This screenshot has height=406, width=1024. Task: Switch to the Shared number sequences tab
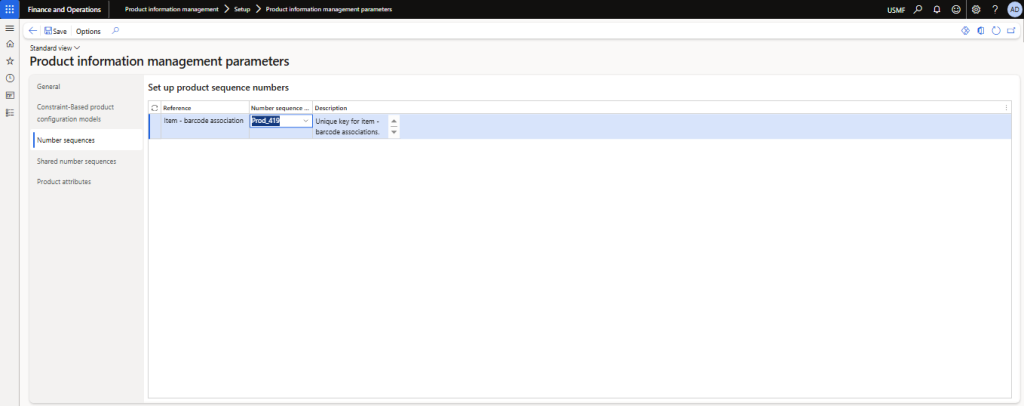[76, 161]
